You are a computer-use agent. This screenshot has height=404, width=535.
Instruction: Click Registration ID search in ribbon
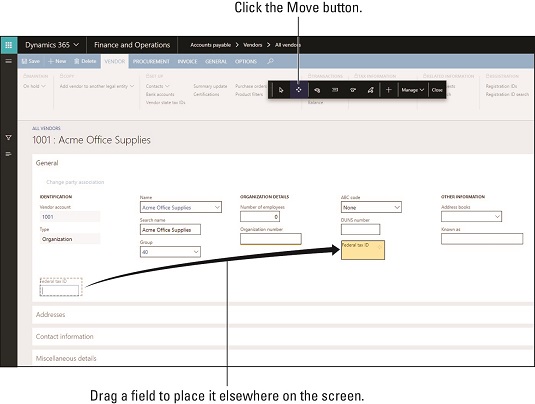pos(507,94)
